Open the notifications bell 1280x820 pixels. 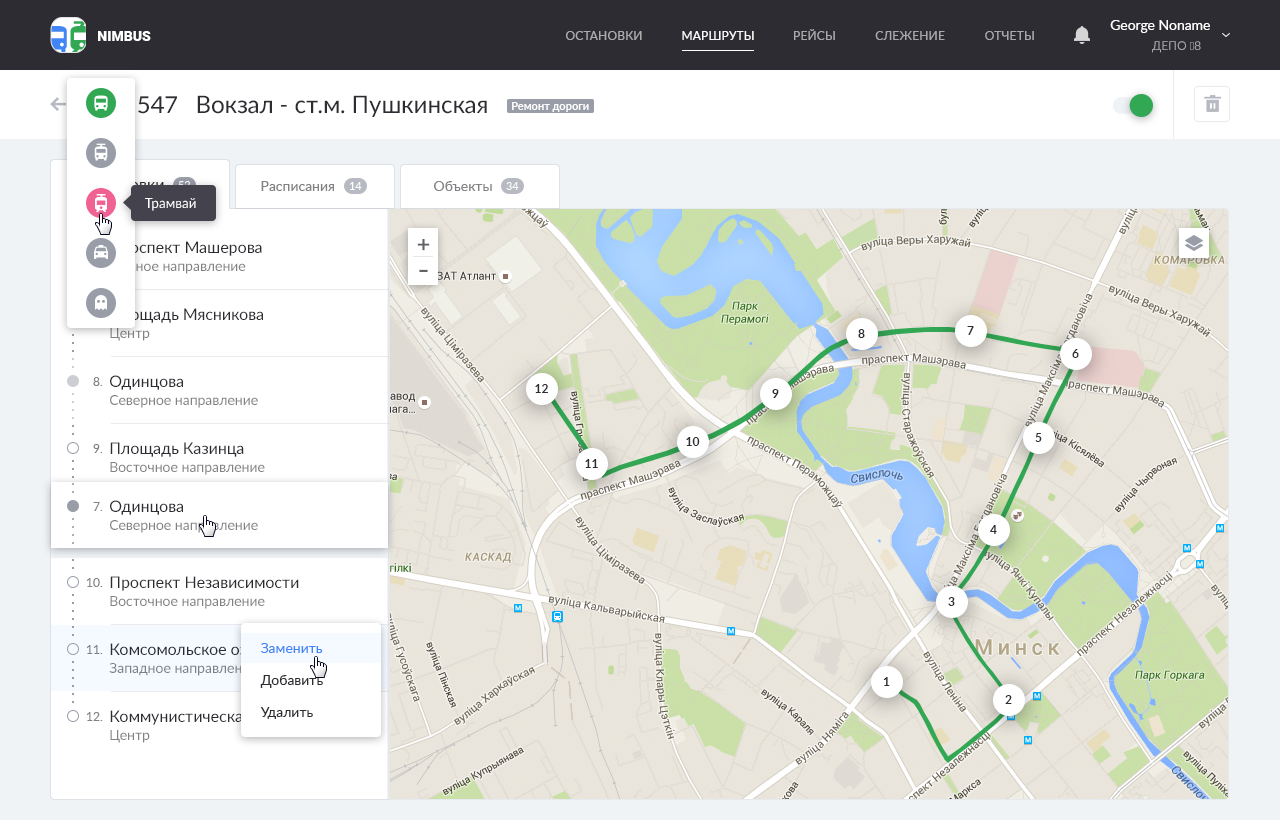[x=1081, y=34]
